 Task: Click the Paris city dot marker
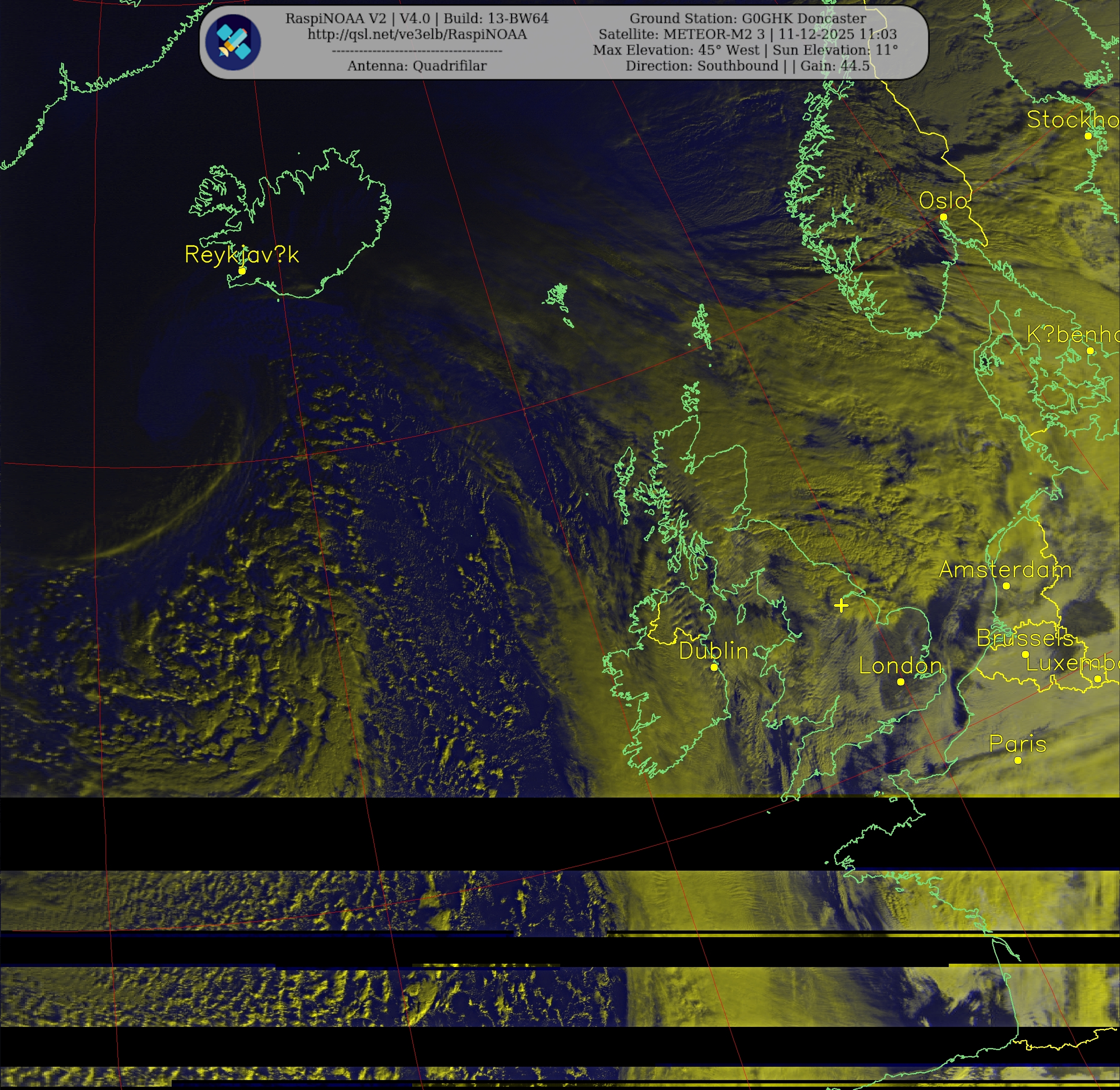pos(1017,760)
